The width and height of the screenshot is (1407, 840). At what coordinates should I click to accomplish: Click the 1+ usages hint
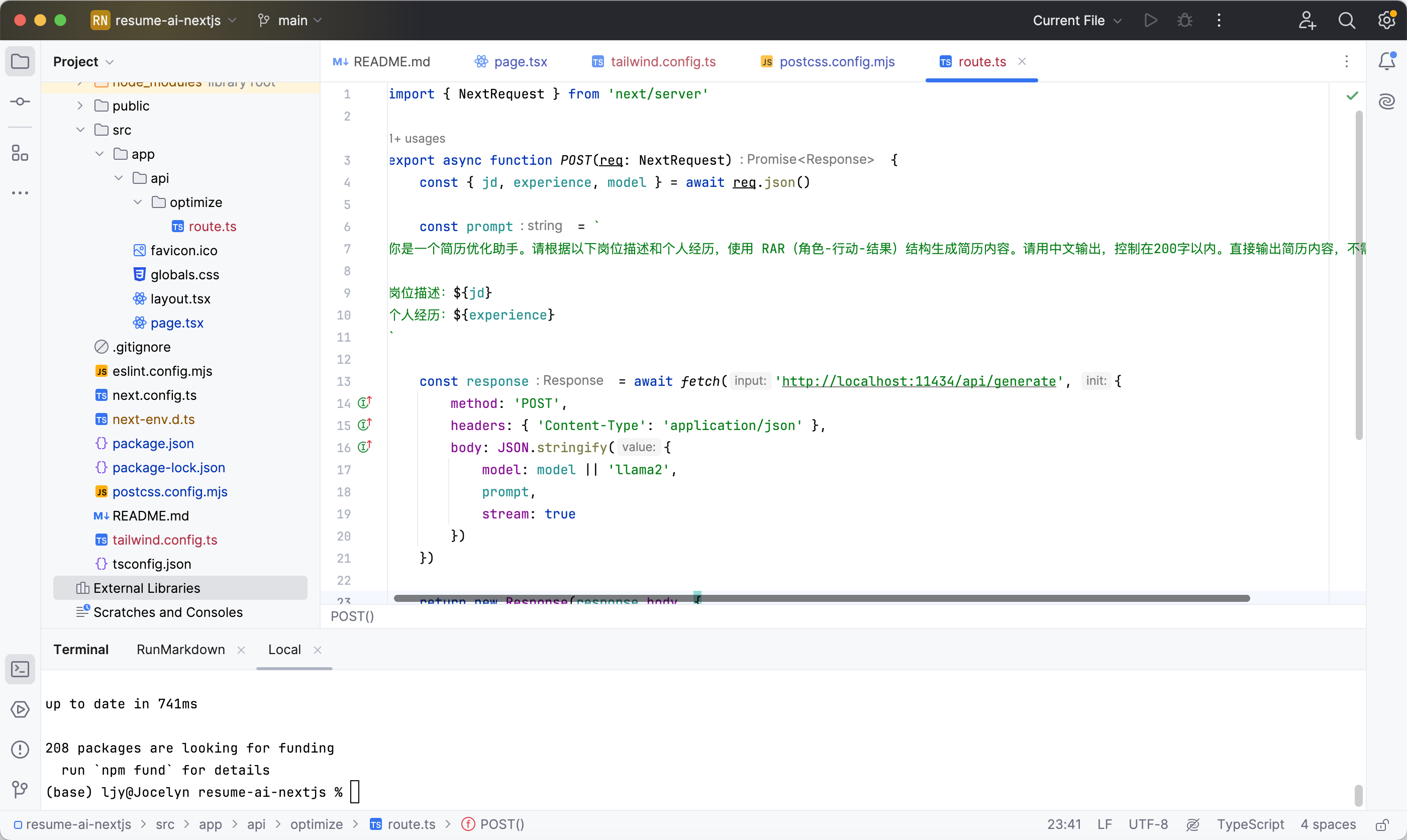pyautogui.click(x=417, y=139)
